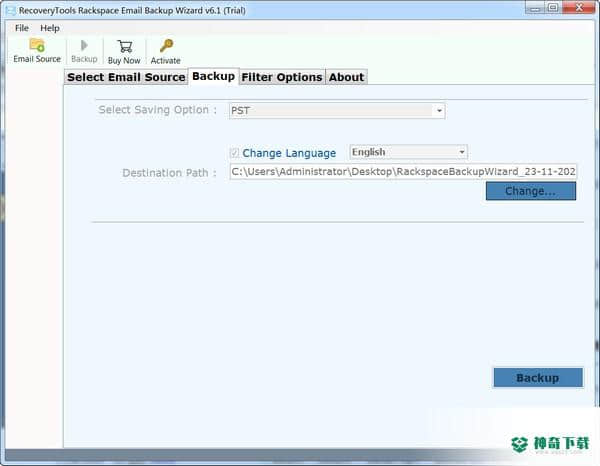
Task: Switch to Filter Options tab
Action: tap(282, 77)
